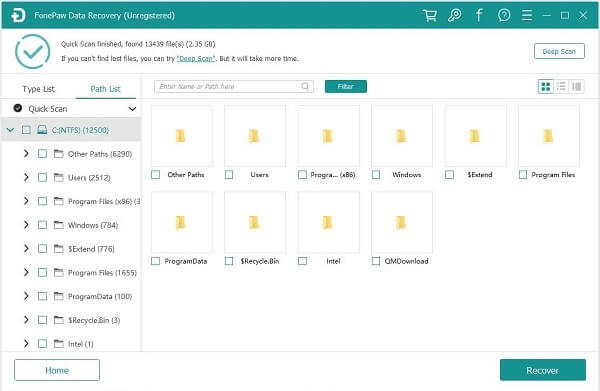The image size is (600, 391).
Task: Check the Users thumbnail checkbox
Action: [229, 174]
